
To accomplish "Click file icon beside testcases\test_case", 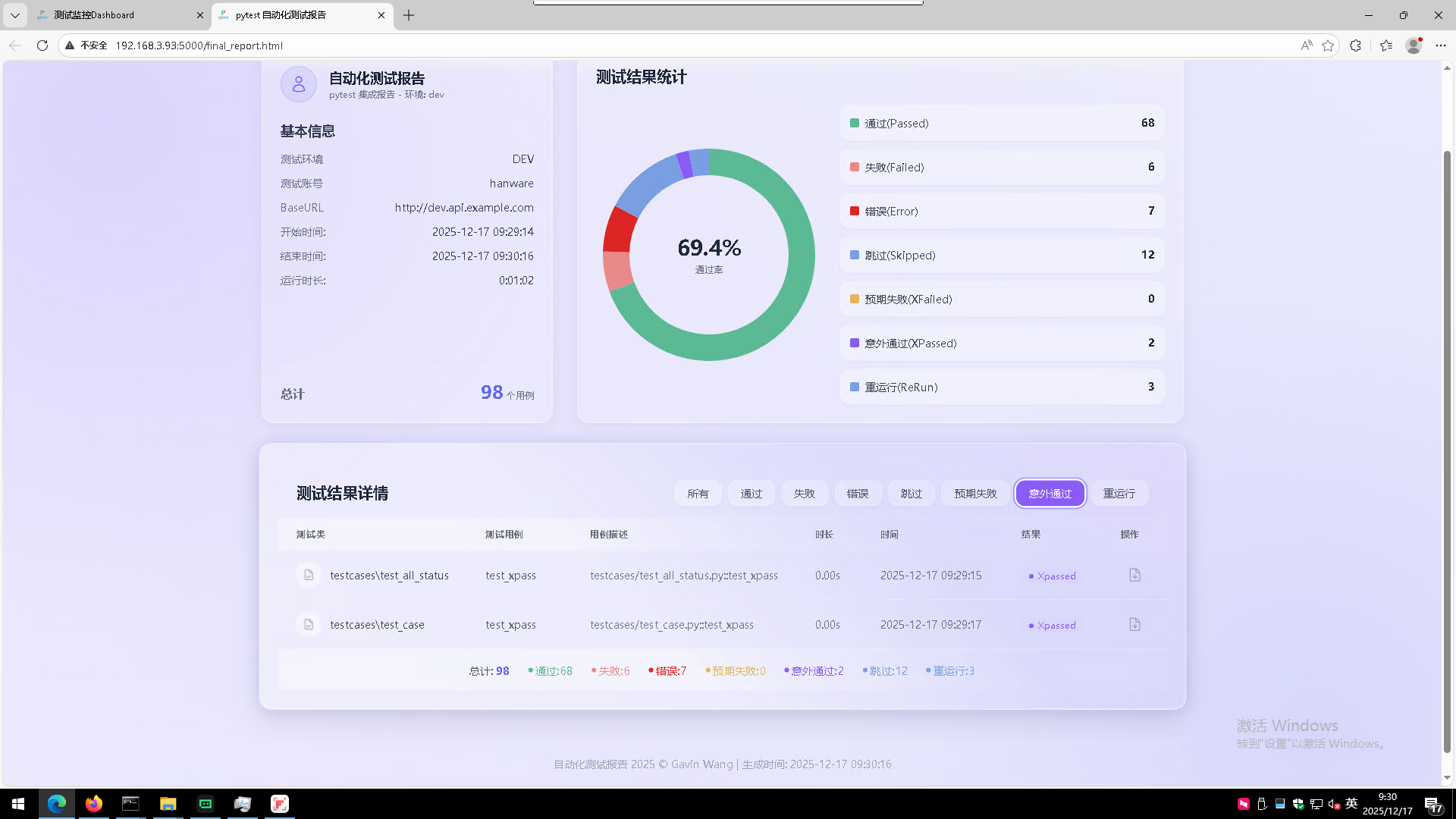I will click(309, 625).
